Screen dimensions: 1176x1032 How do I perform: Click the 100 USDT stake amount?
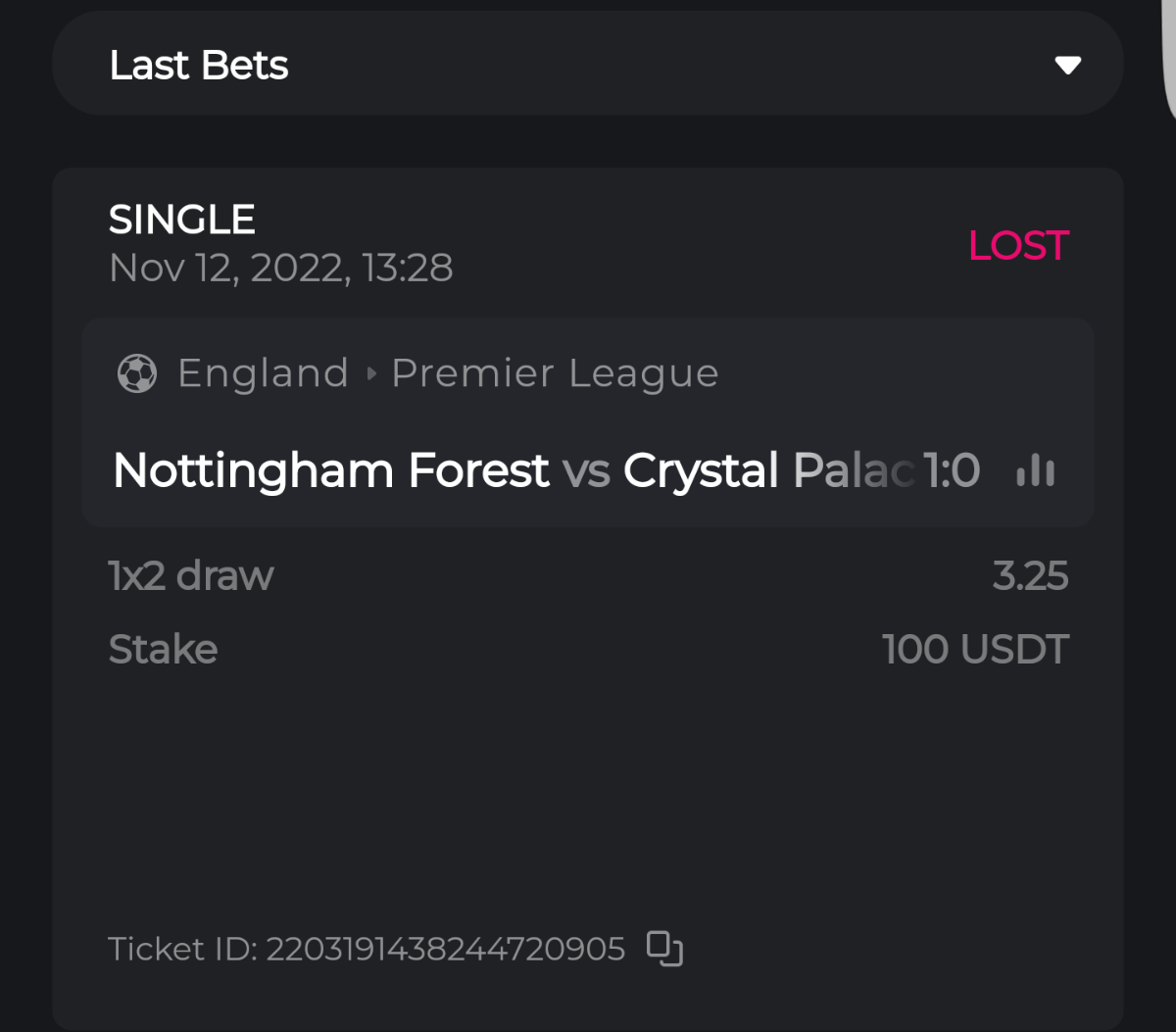coord(974,649)
